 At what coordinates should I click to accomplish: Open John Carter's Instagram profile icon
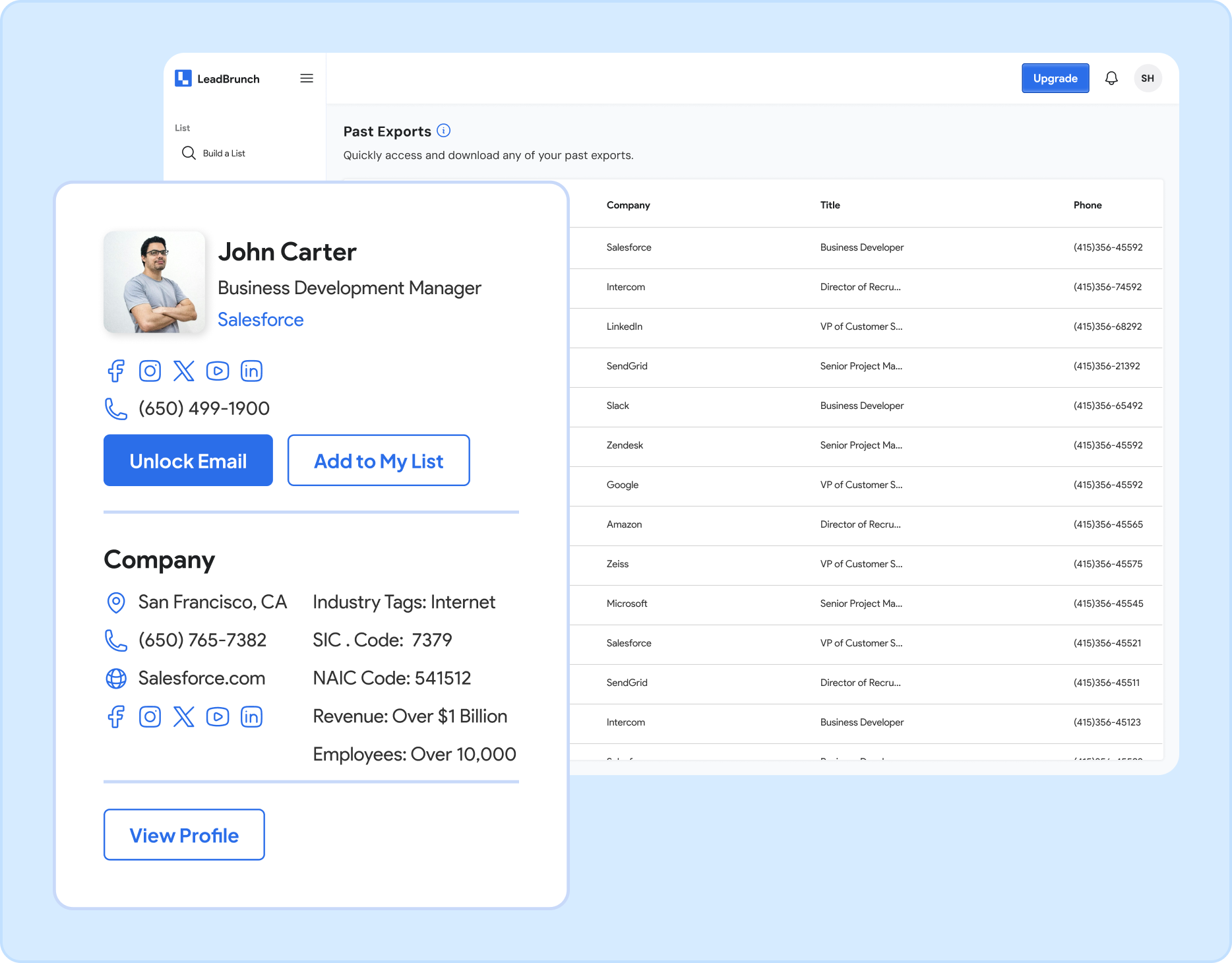pos(150,371)
